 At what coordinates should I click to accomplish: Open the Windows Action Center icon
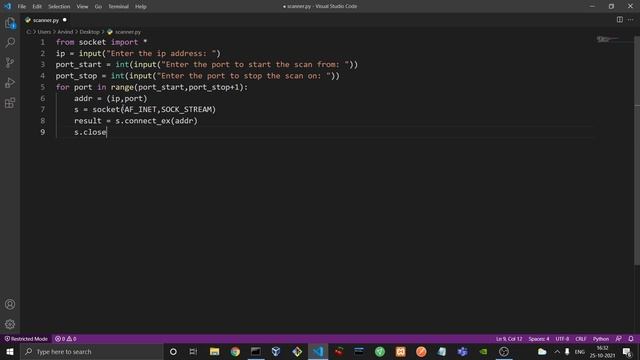tap(628, 351)
